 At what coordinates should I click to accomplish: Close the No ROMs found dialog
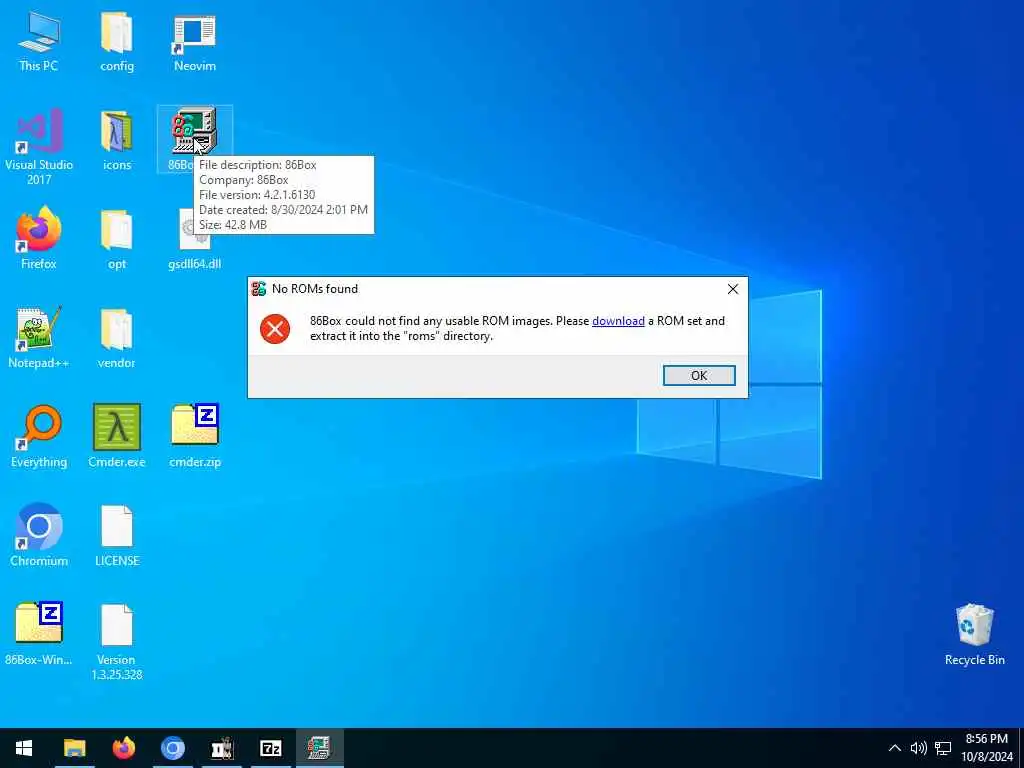tap(733, 289)
